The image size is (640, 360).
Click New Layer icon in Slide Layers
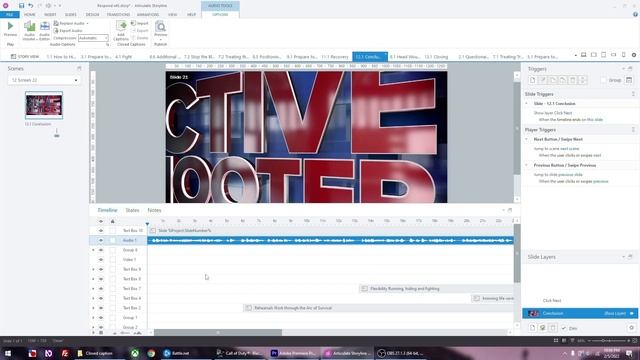pos(532,328)
